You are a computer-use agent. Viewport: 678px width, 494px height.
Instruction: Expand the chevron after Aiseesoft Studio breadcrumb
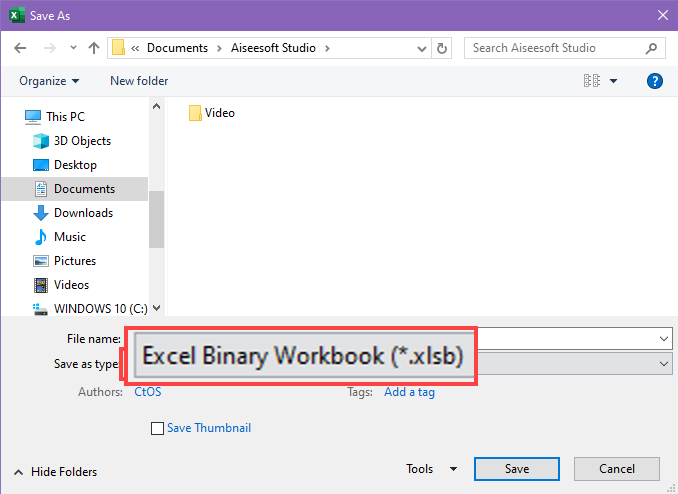[327, 48]
